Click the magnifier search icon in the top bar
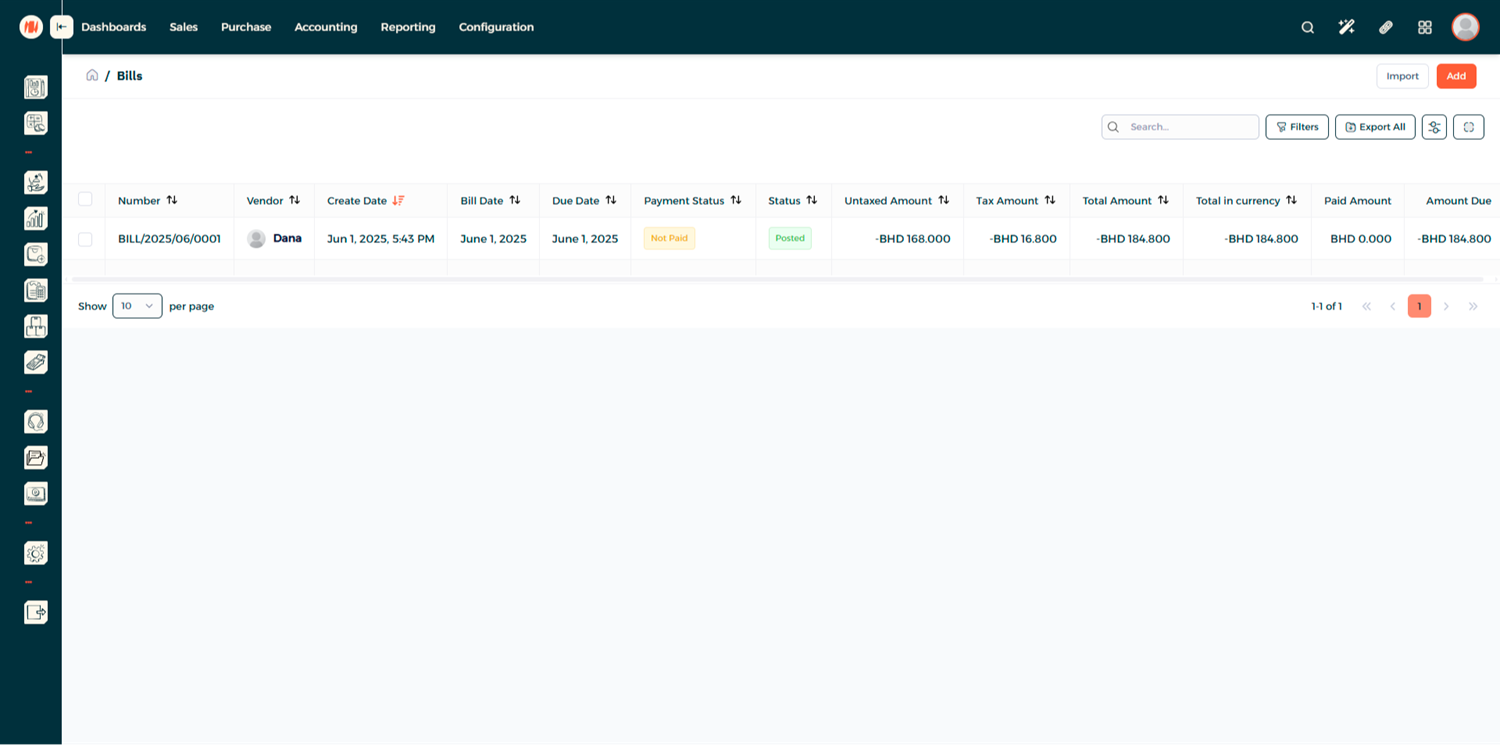The image size is (1500, 745). [x=1307, y=27]
